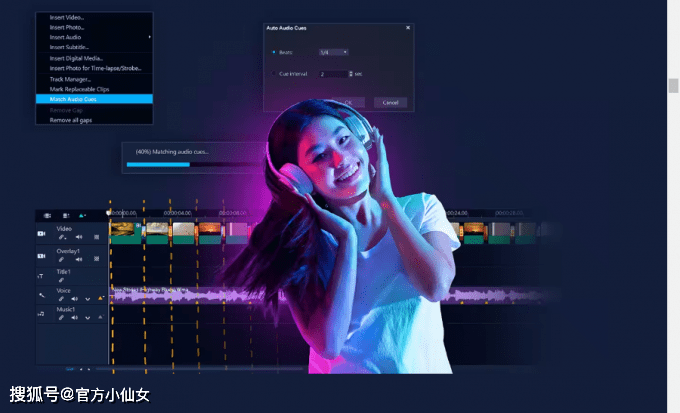Select the Beats radio button
The height and width of the screenshot is (413, 680).
[274, 52]
